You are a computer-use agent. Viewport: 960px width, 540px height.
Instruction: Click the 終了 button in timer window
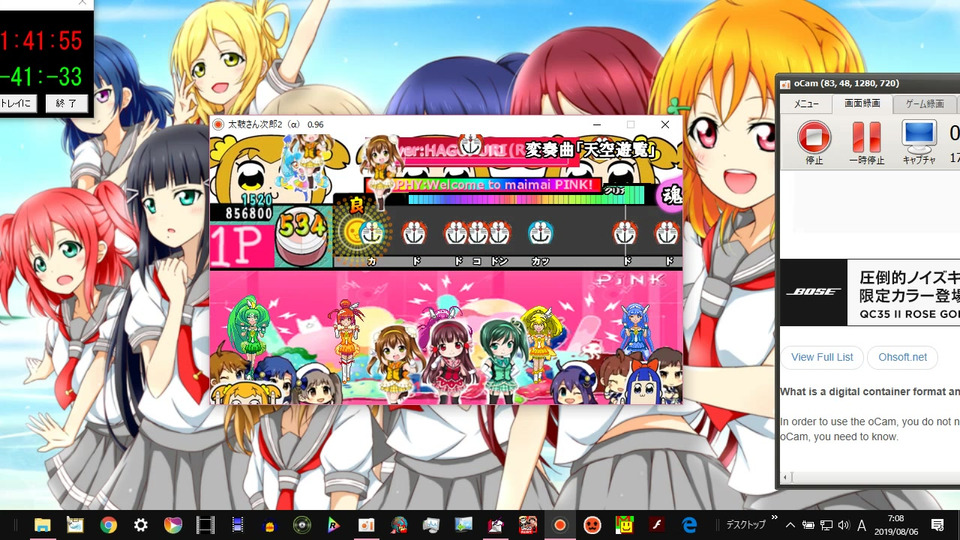coord(66,103)
